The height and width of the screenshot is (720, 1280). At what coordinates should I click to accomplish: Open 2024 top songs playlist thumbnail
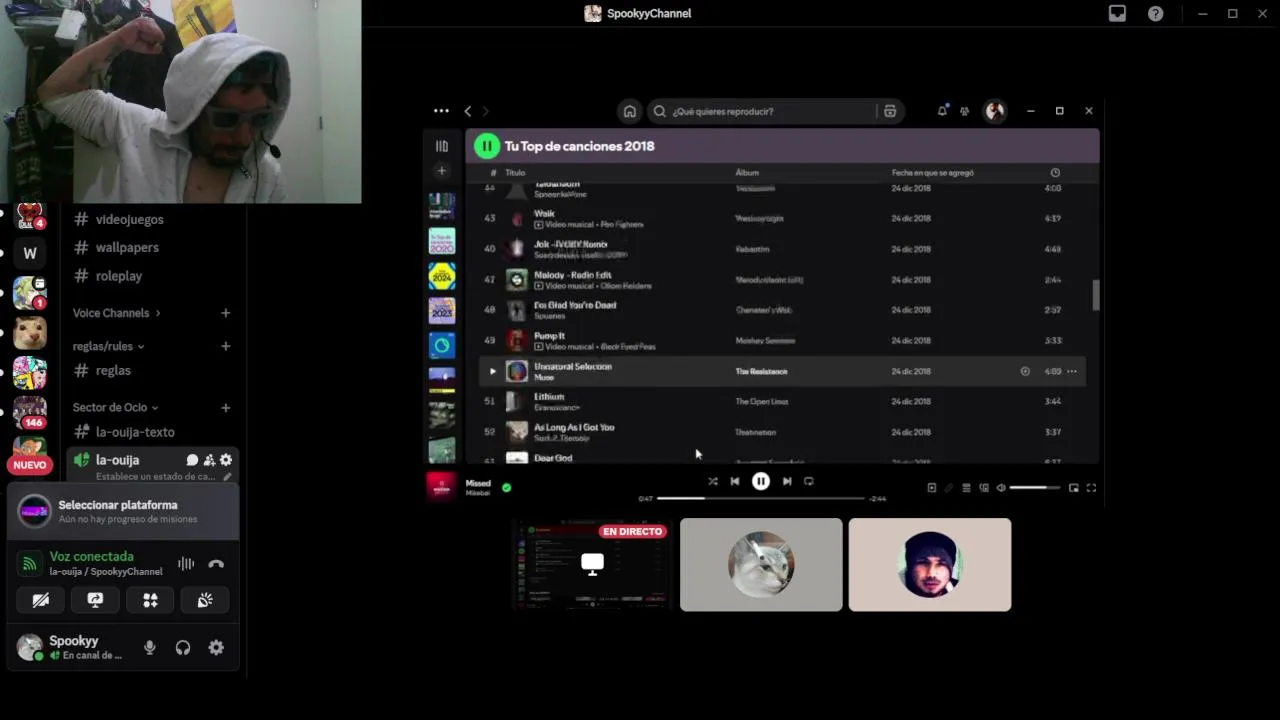click(441, 276)
